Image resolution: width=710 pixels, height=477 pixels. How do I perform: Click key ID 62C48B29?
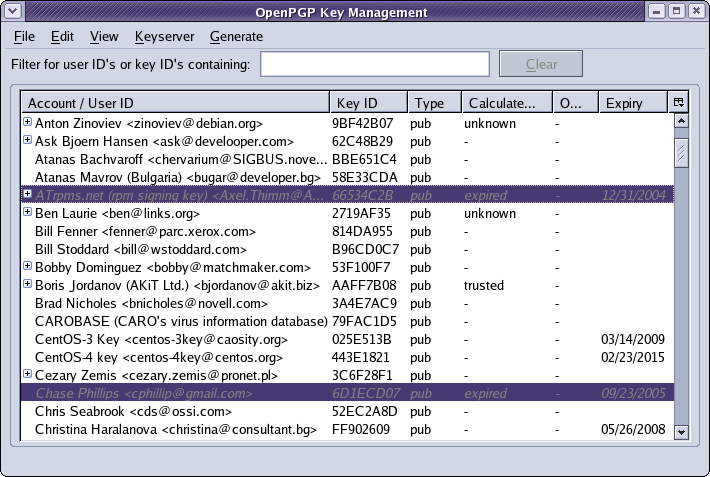coord(362,142)
